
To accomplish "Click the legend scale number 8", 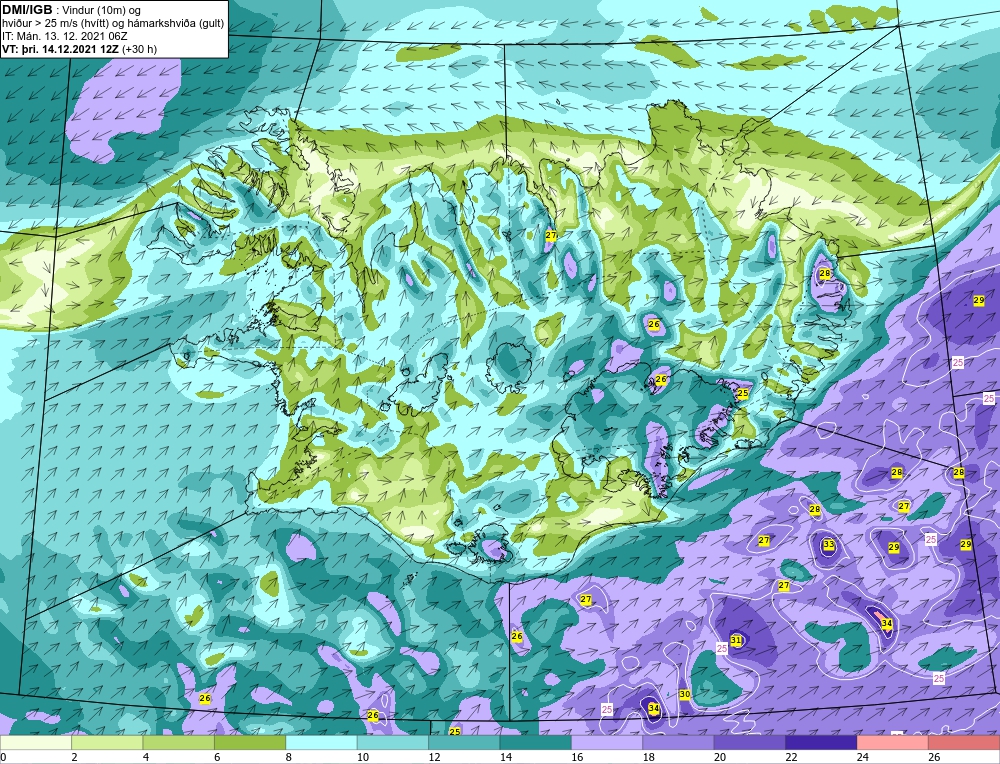I will pyautogui.click(x=288, y=758).
